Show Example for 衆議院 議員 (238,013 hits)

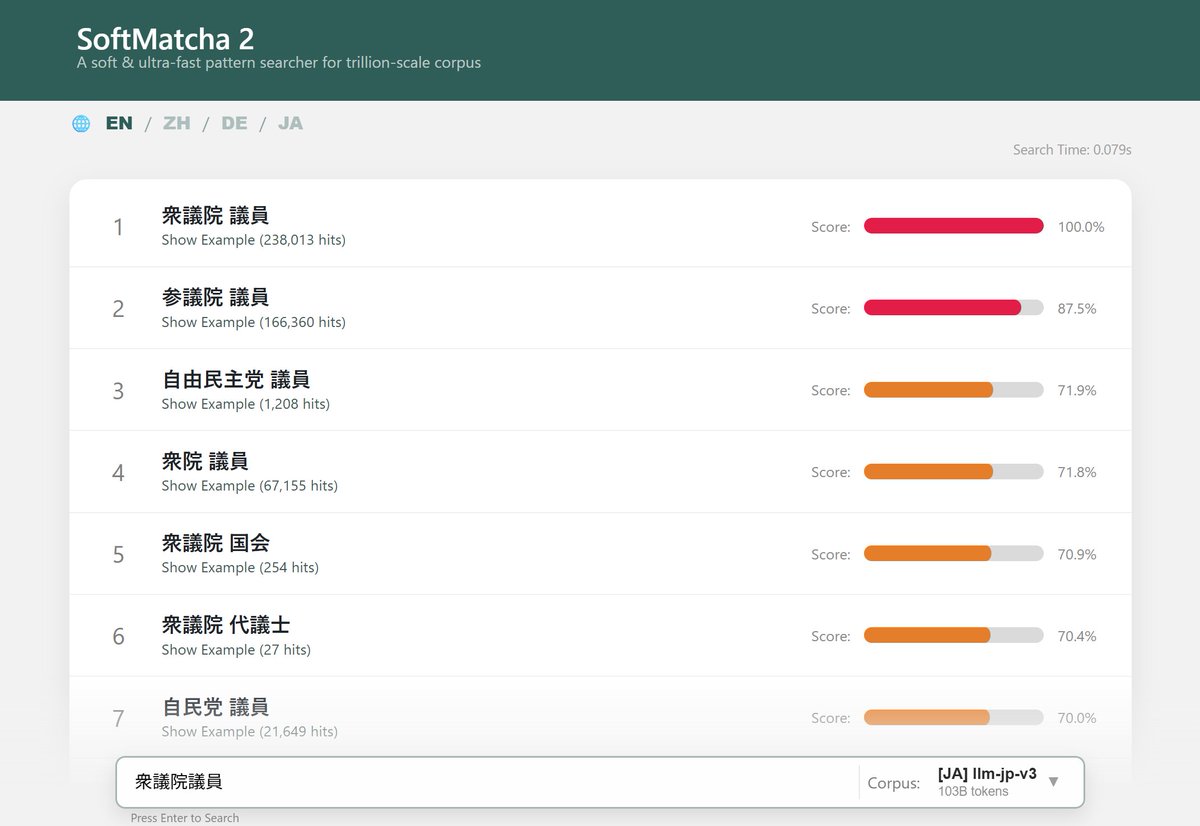254,240
